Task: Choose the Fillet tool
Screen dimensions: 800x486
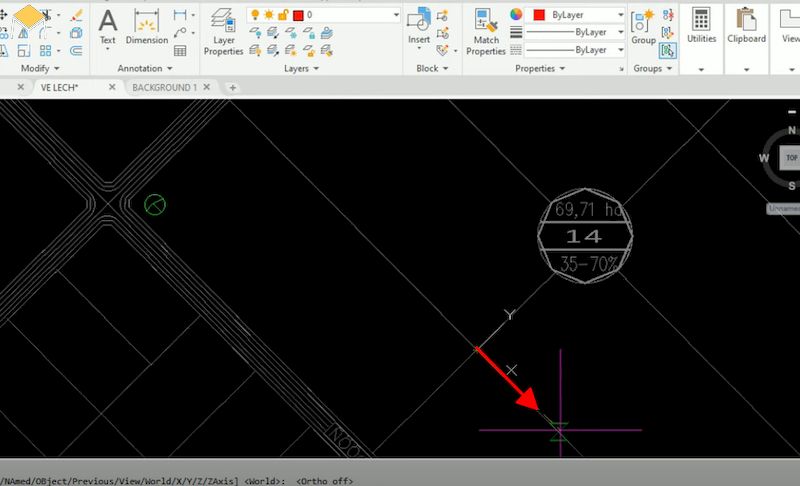Action: (x=45, y=33)
